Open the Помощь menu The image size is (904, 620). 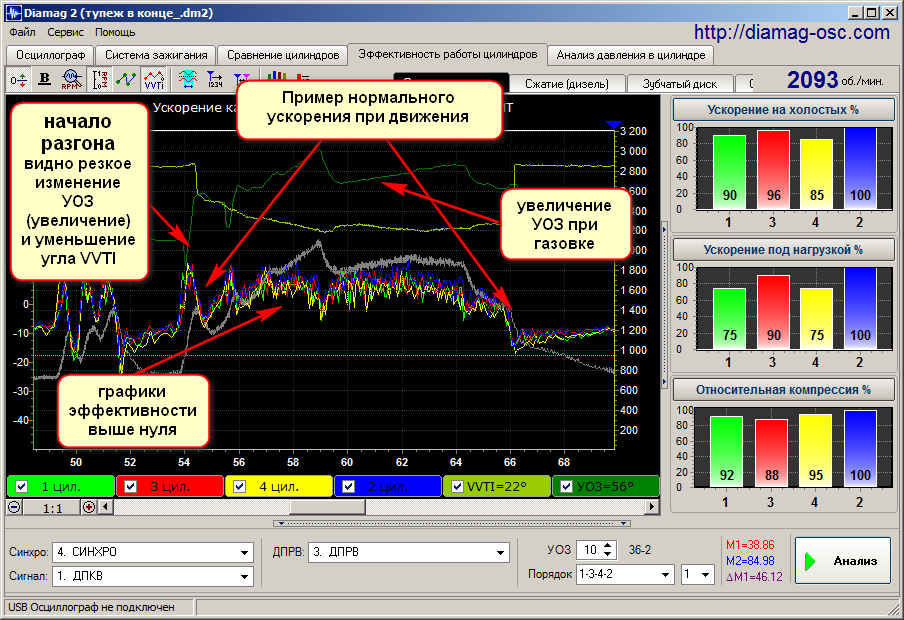point(115,32)
